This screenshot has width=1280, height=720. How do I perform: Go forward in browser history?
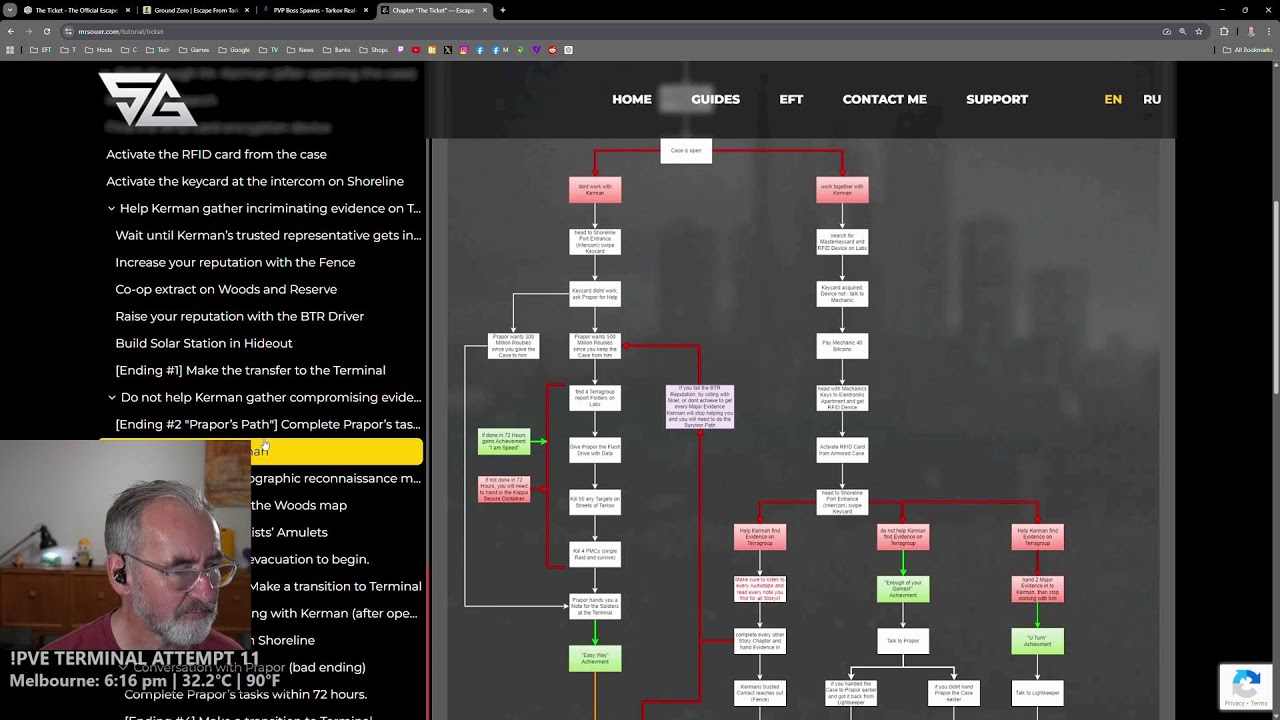point(28,31)
